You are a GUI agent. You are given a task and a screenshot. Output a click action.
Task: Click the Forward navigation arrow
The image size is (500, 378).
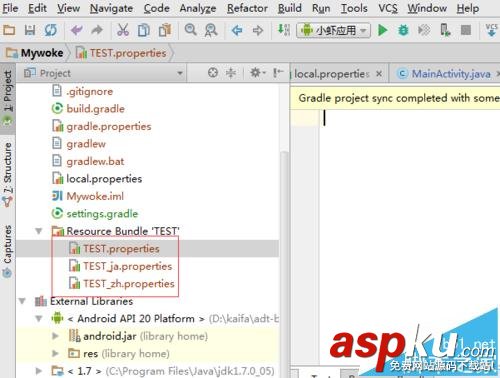[x=258, y=30]
